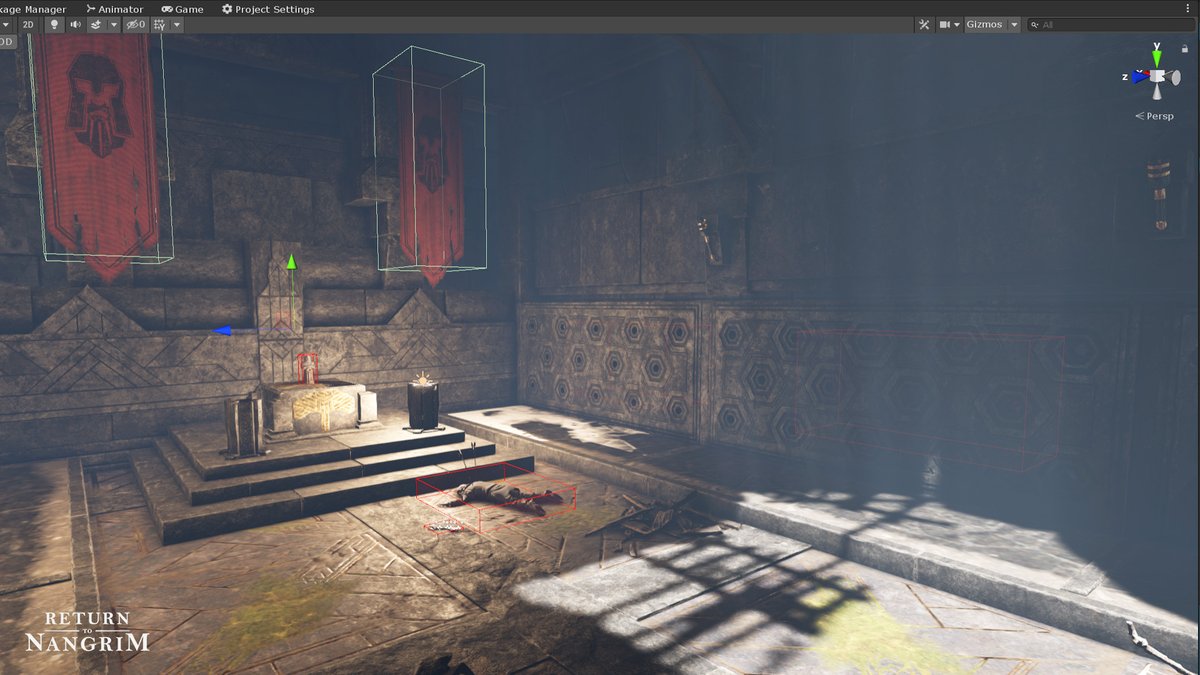Image resolution: width=1200 pixels, height=675 pixels.
Task: Switch to the Animator tab
Action: point(114,8)
